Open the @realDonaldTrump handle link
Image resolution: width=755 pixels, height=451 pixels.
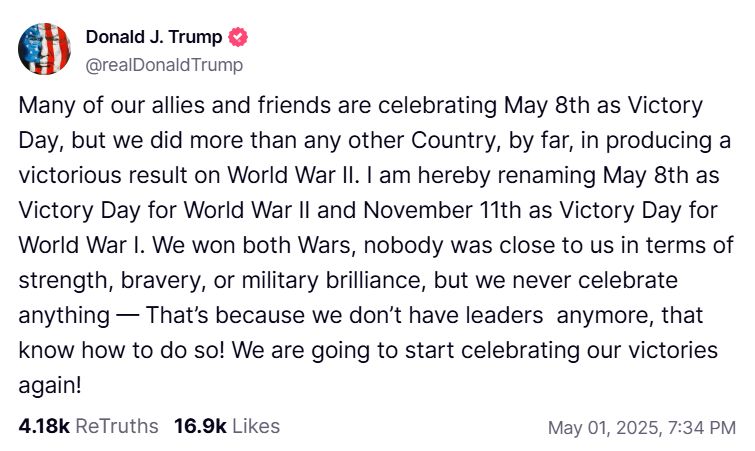click(164, 64)
